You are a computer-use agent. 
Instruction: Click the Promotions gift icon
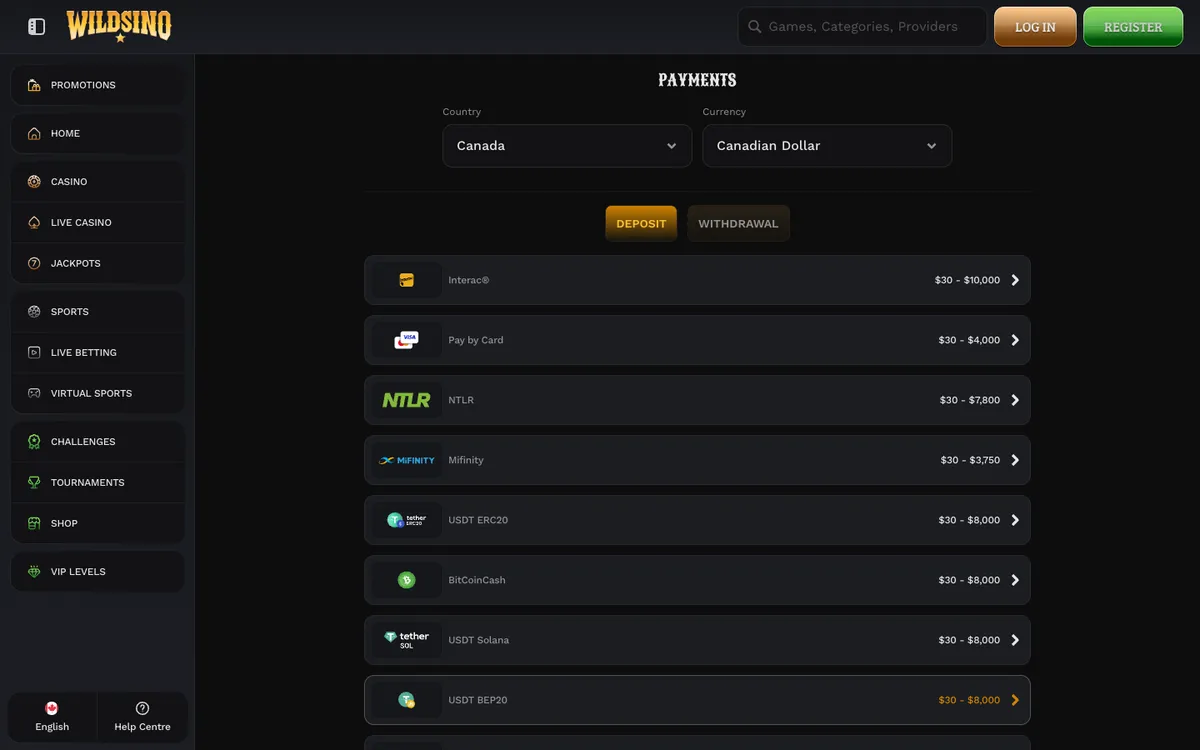pyautogui.click(x=34, y=85)
